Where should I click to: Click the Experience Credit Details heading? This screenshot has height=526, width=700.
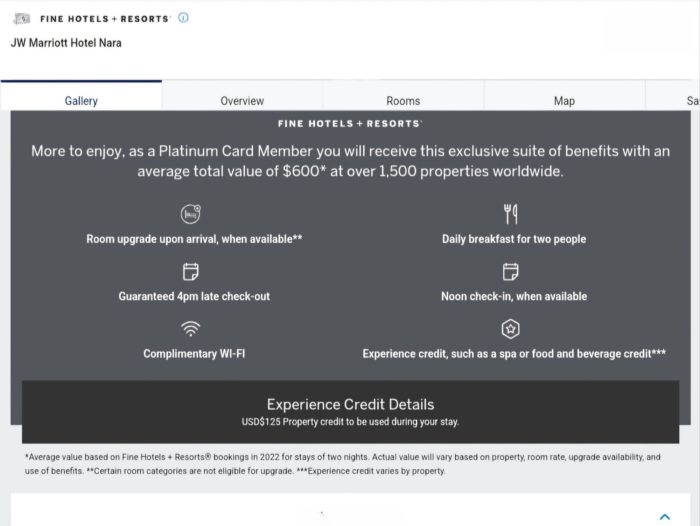(x=350, y=404)
